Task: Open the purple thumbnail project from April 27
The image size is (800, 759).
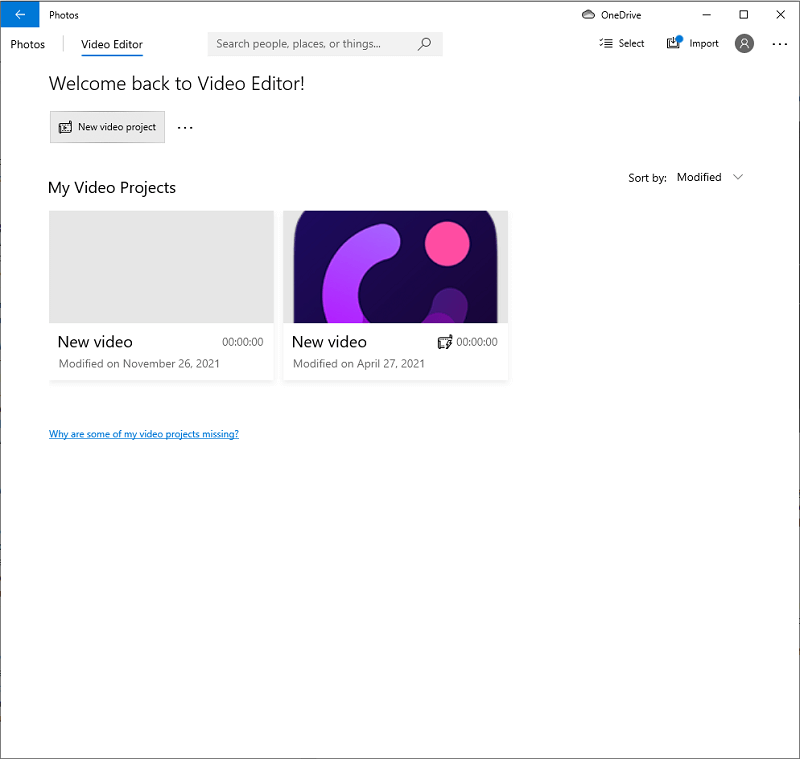Action: tap(395, 267)
